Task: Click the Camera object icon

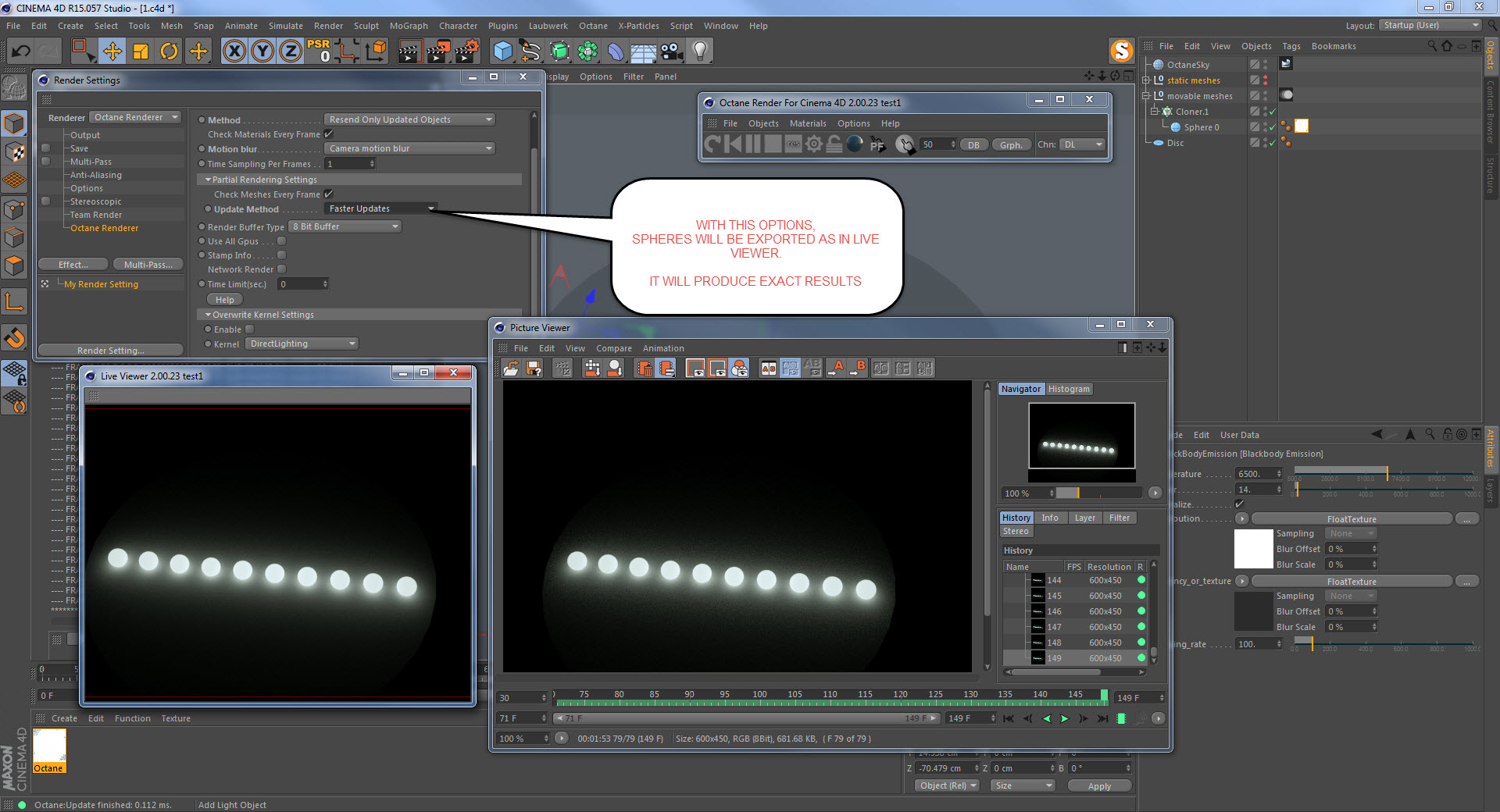Action: point(671,52)
